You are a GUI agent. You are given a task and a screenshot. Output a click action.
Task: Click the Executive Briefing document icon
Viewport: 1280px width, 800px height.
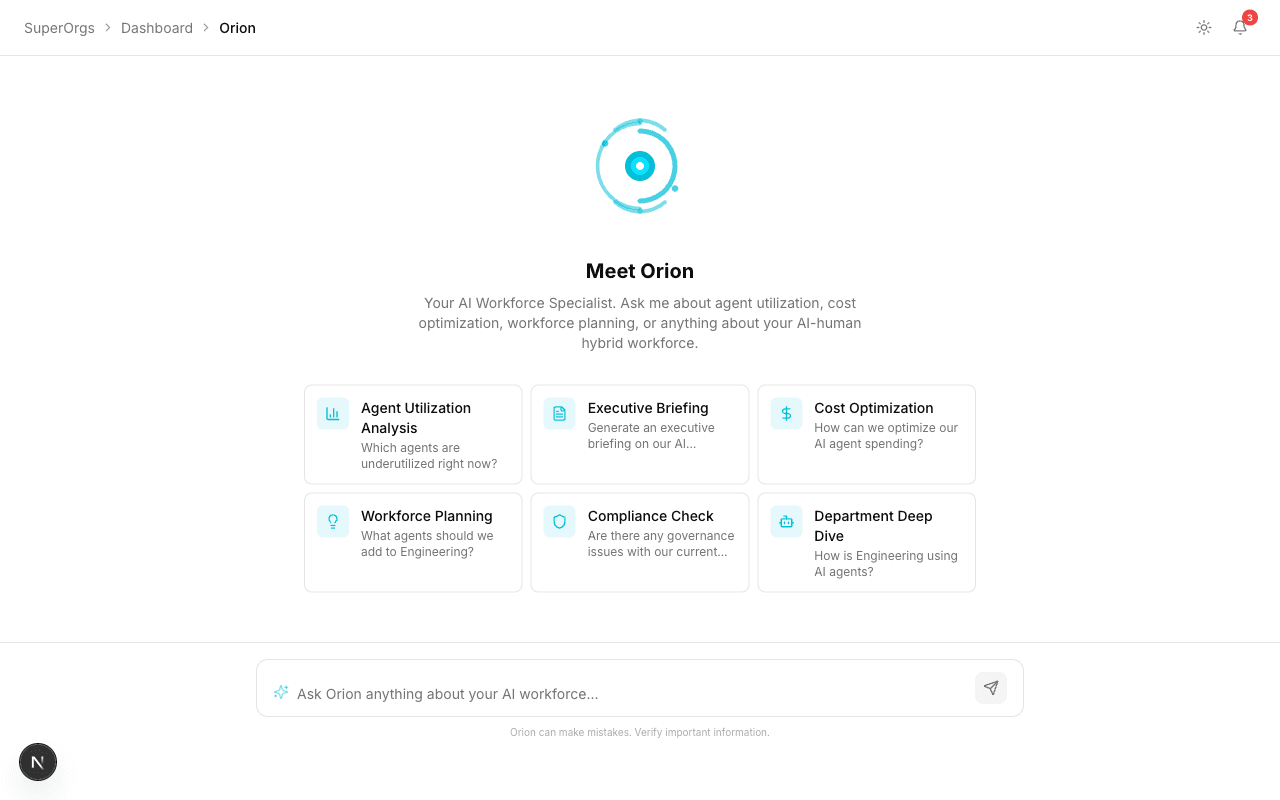pyautogui.click(x=559, y=413)
